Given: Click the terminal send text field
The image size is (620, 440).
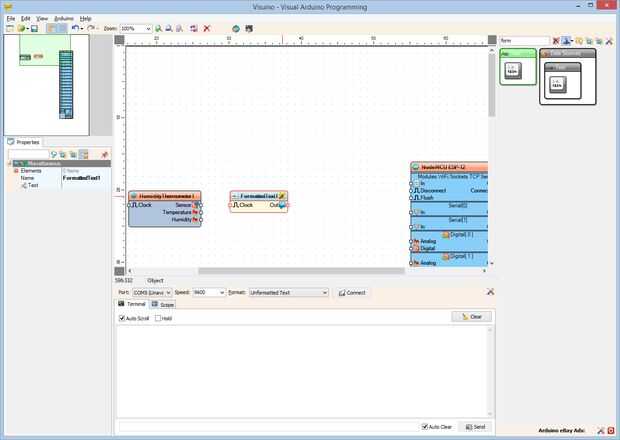Looking at the screenshot, I should pyautogui.click(x=267, y=427).
